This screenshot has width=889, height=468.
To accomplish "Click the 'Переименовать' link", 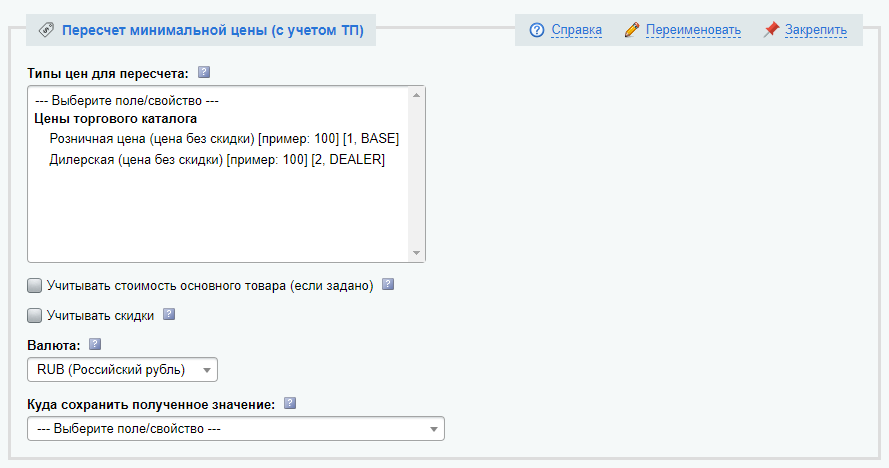I will click(693, 30).
